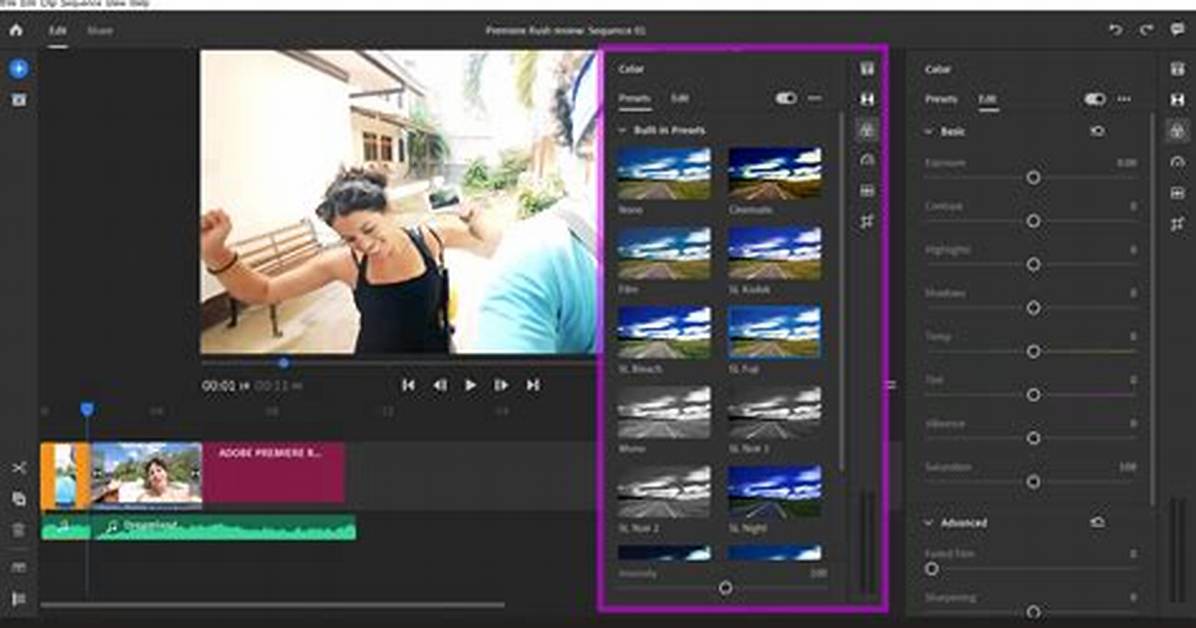Image resolution: width=1196 pixels, height=628 pixels.
Task: Reset the Basic color section
Action: [1098, 131]
